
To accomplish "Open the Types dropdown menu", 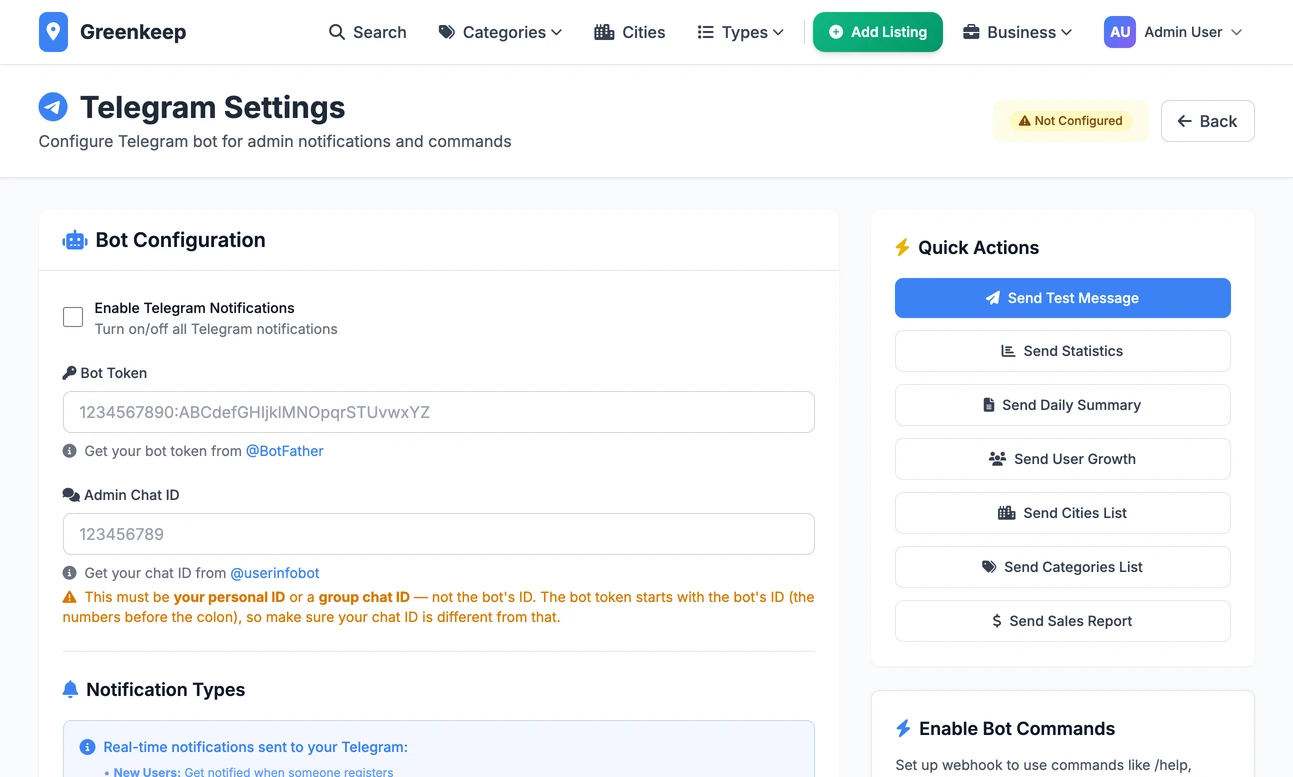I will click(x=740, y=32).
